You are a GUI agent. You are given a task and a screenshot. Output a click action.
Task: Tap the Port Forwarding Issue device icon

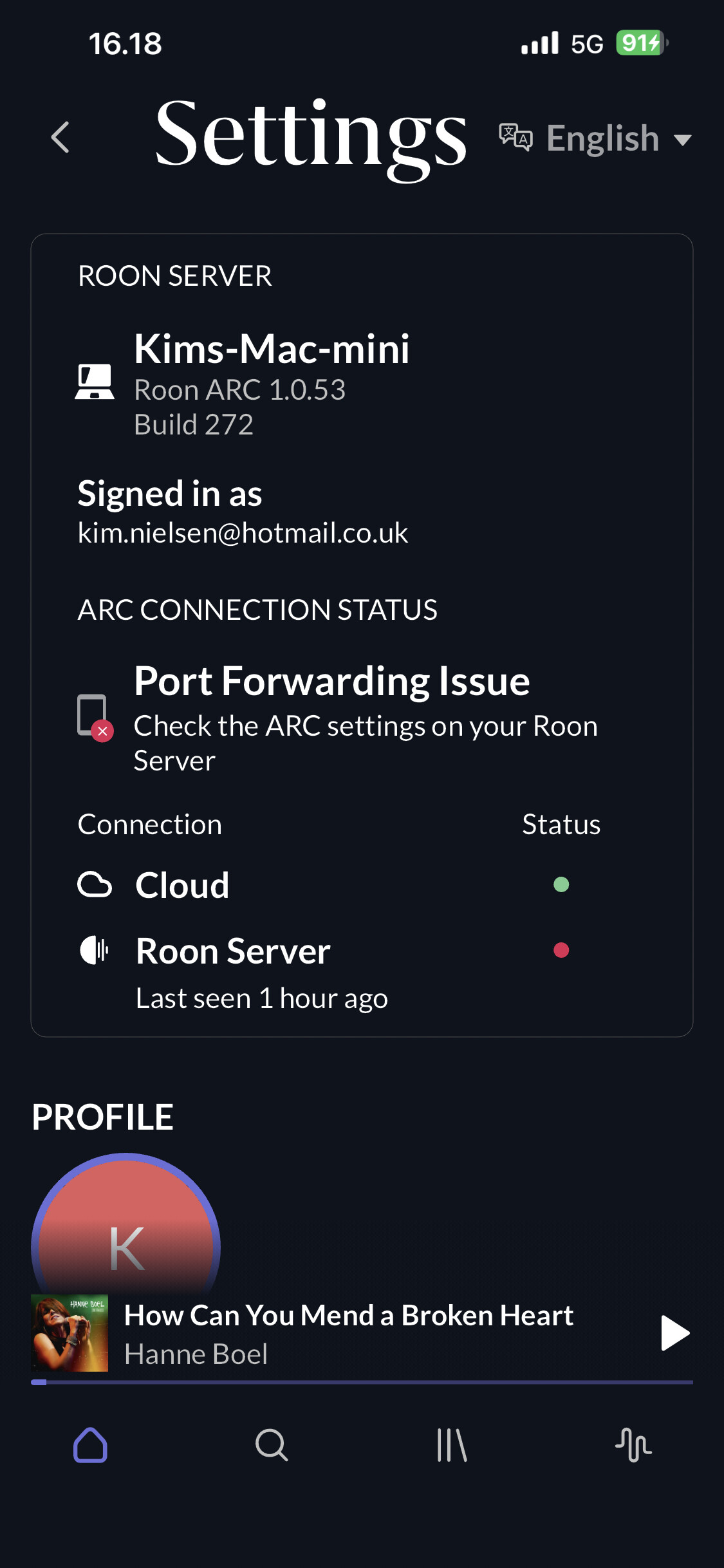(x=95, y=717)
